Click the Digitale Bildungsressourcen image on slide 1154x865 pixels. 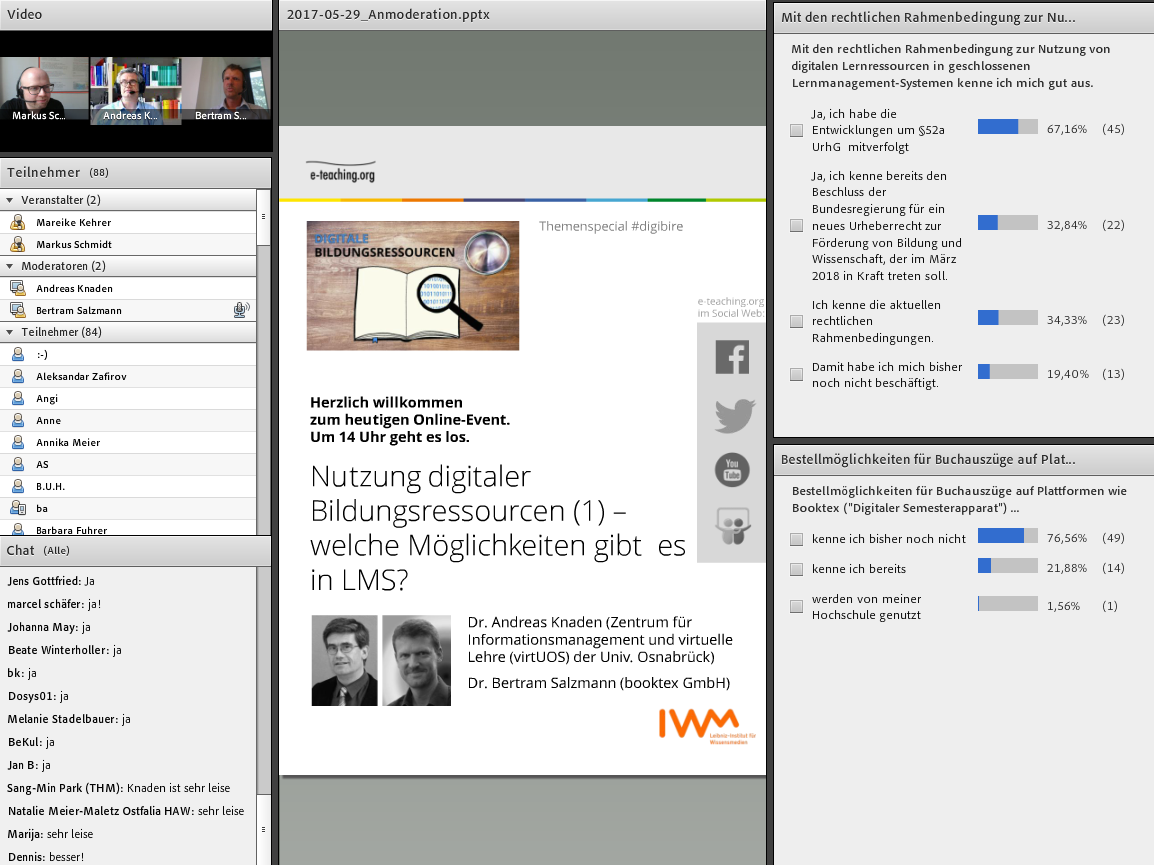click(413, 285)
